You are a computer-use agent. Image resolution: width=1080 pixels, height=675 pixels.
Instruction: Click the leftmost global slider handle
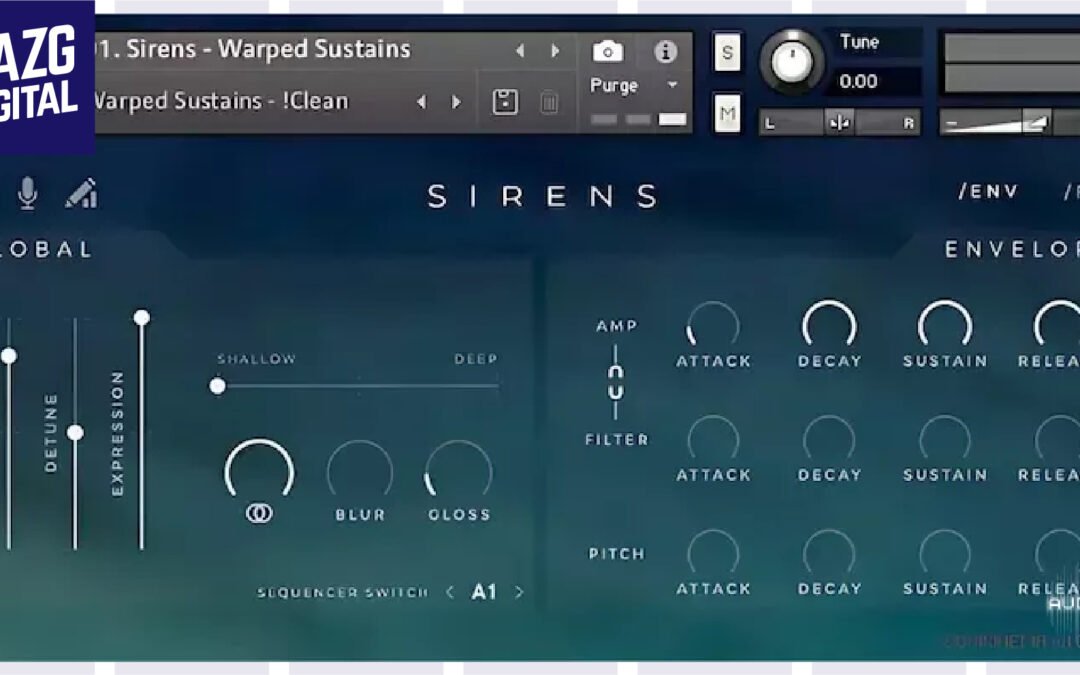pos(9,356)
